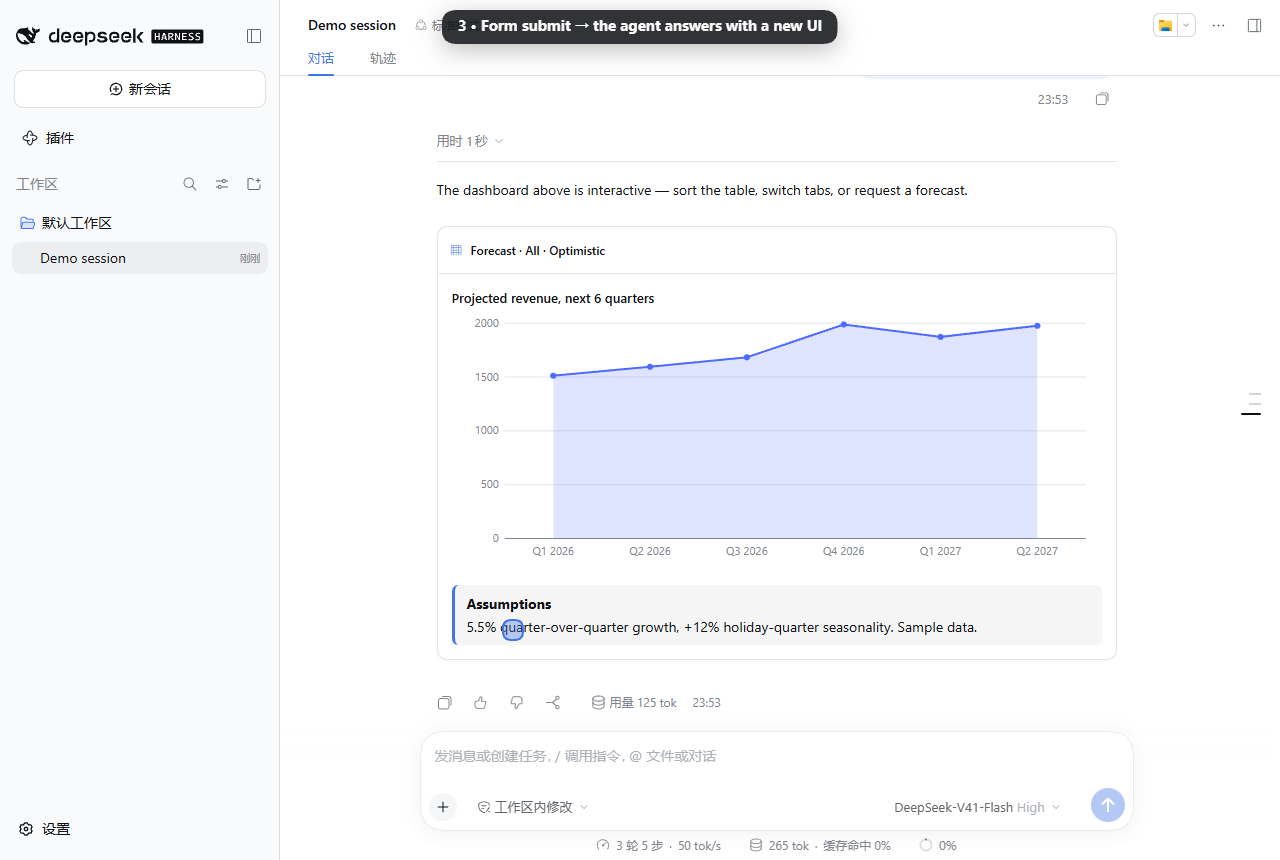Open workspace filter settings sliders icon
The height and width of the screenshot is (860, 1280).
pyautogui.click(x=222, y=184)
